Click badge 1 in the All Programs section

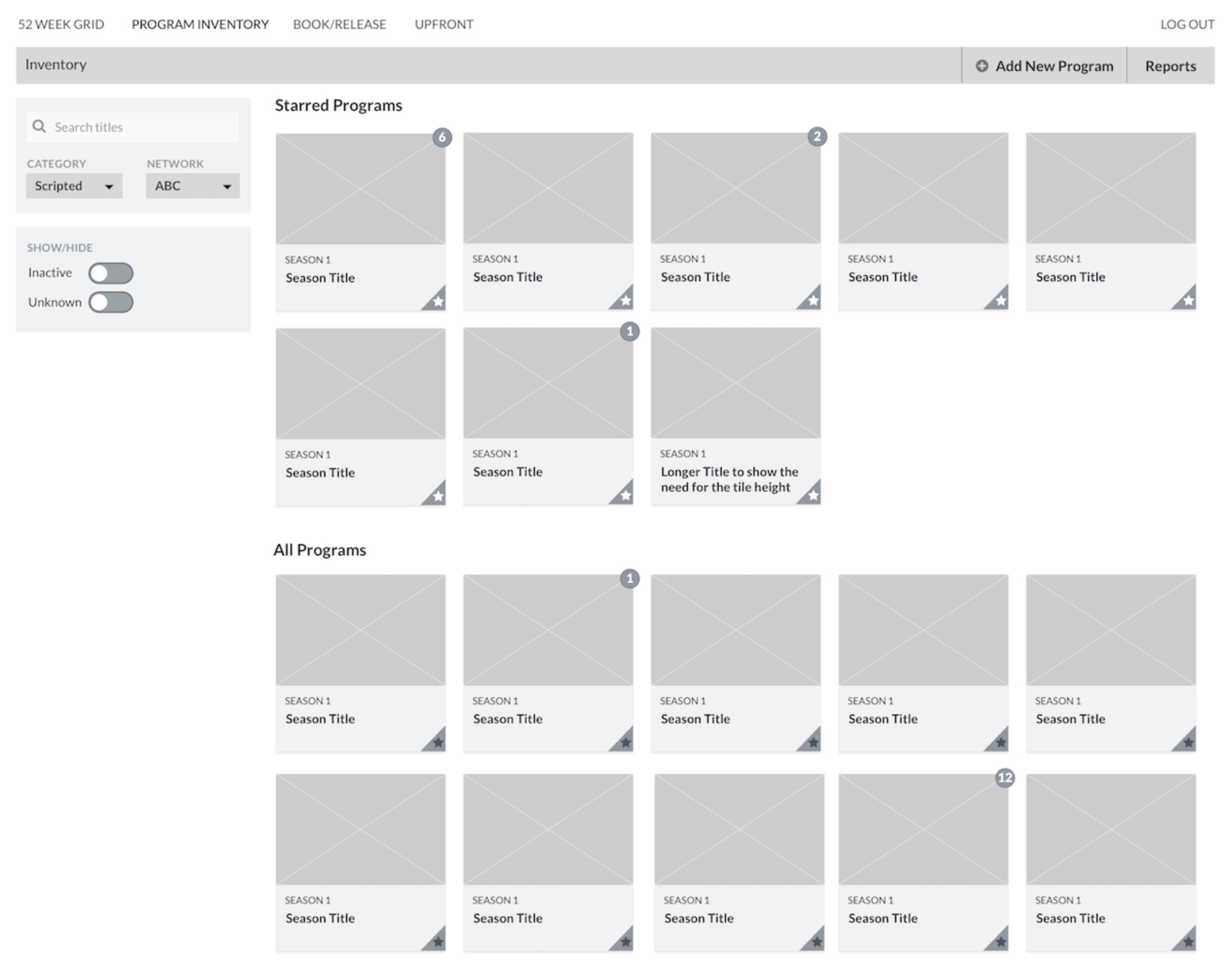[x=629, y=578]
